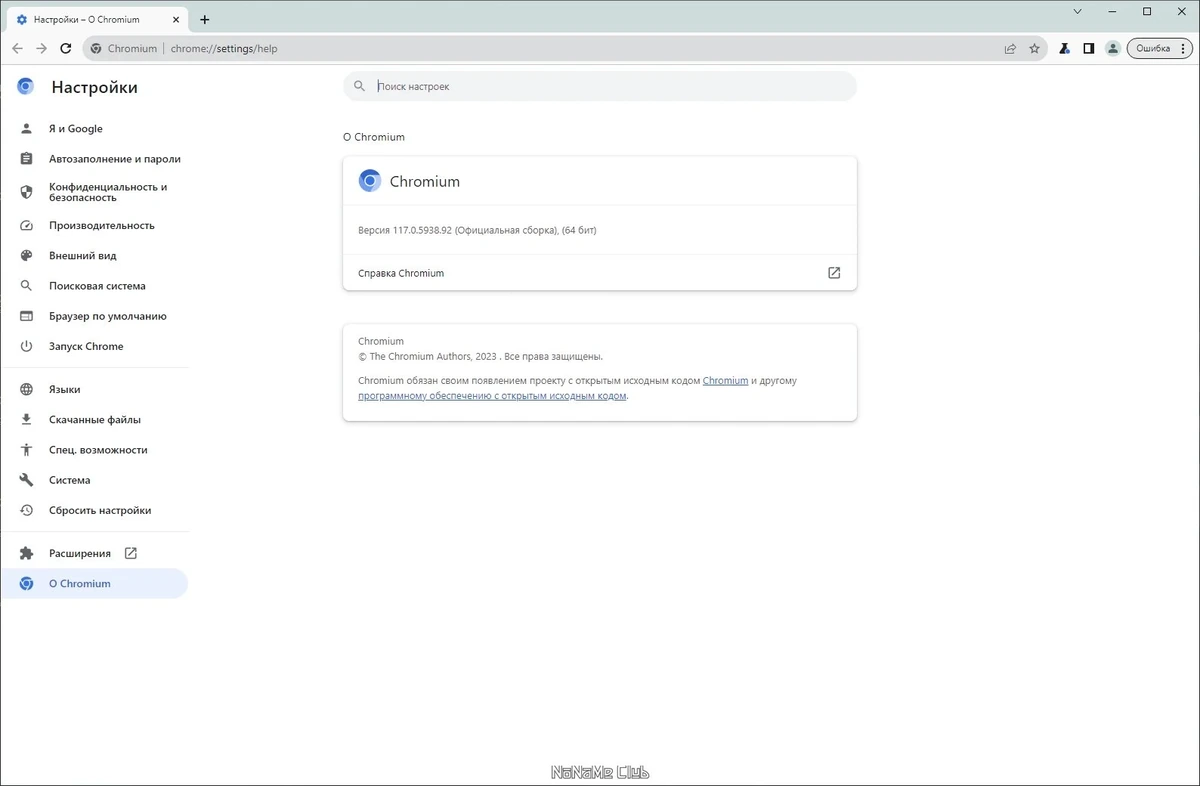
Task: Select Запуск Chrome in the sidebar
Action: (94, 346)
